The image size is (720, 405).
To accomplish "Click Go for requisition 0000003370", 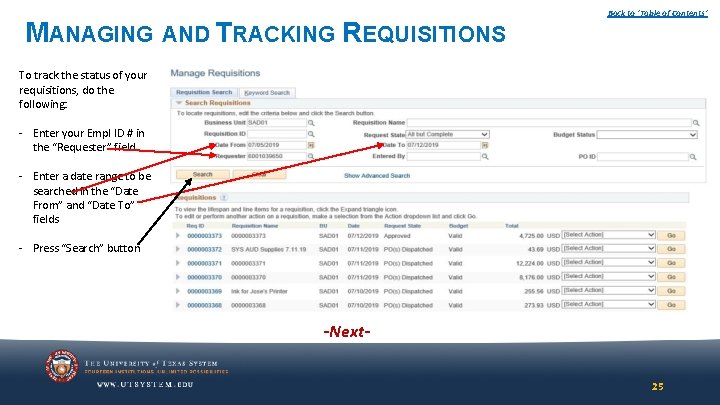I will [671, 277].
